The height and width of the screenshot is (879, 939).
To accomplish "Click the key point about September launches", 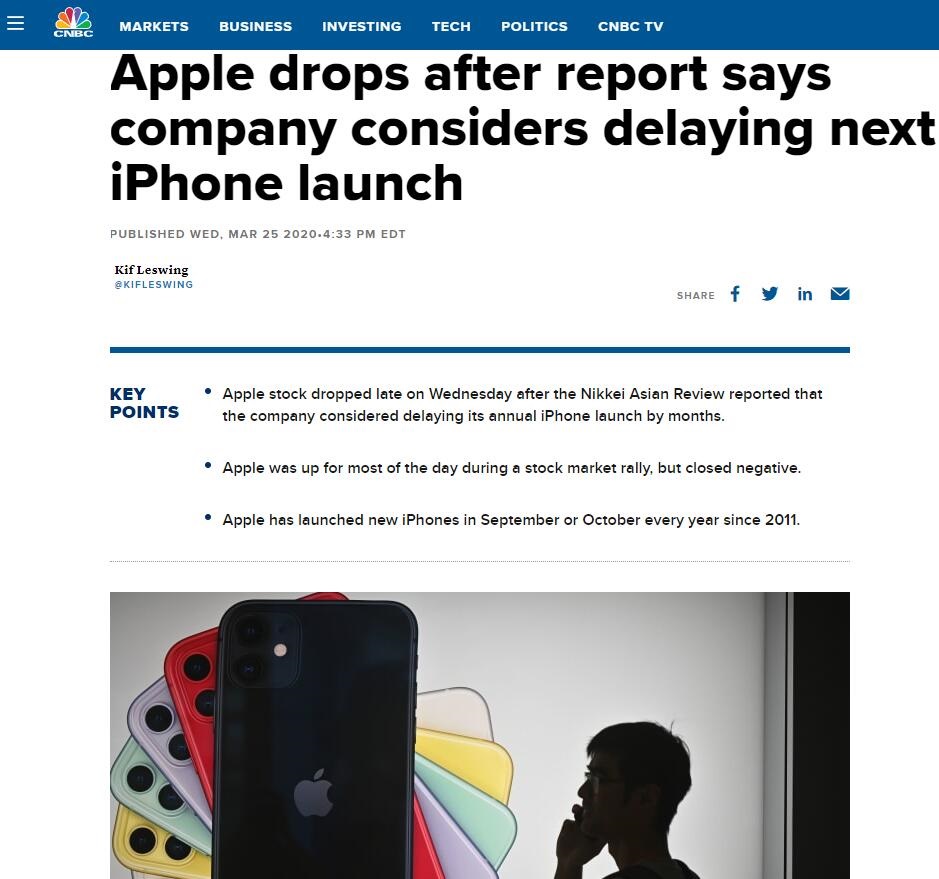I will [511, 520].
